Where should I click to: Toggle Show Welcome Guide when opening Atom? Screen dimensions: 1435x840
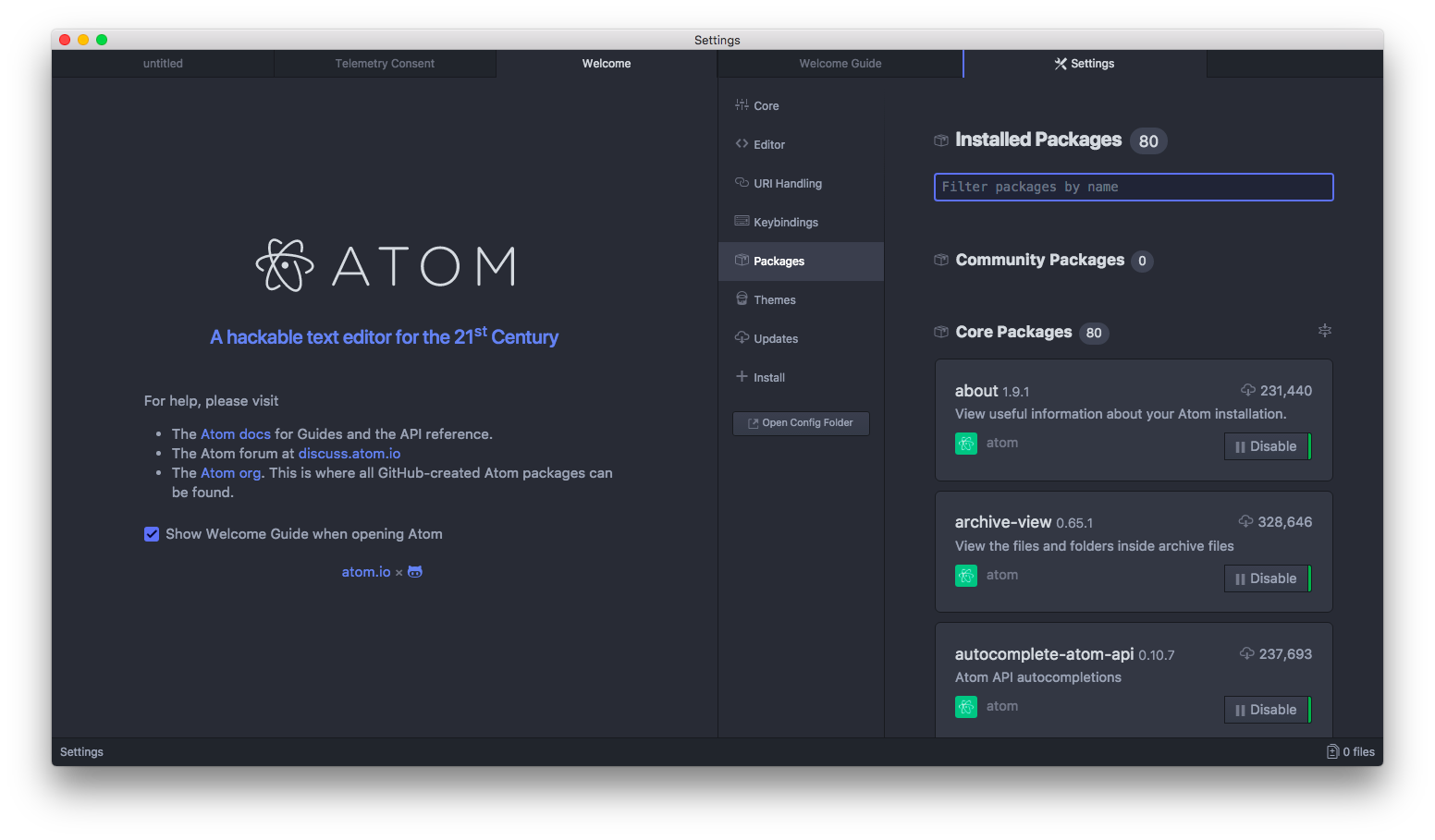pyautogui.click(x=152, y=534)
